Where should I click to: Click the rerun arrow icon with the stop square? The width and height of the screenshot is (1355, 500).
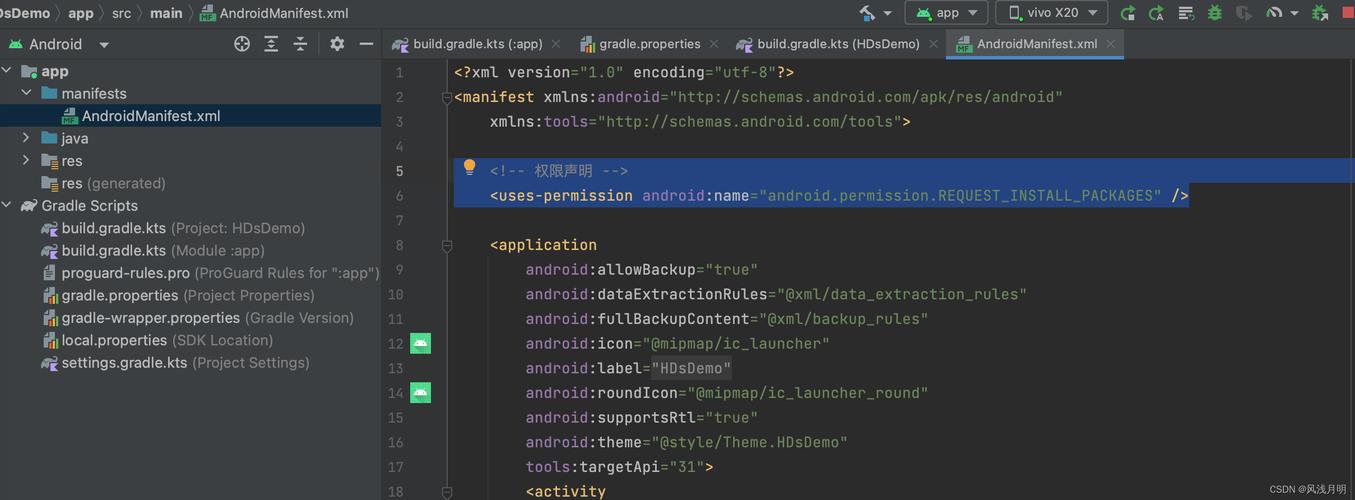point(1128,13)
